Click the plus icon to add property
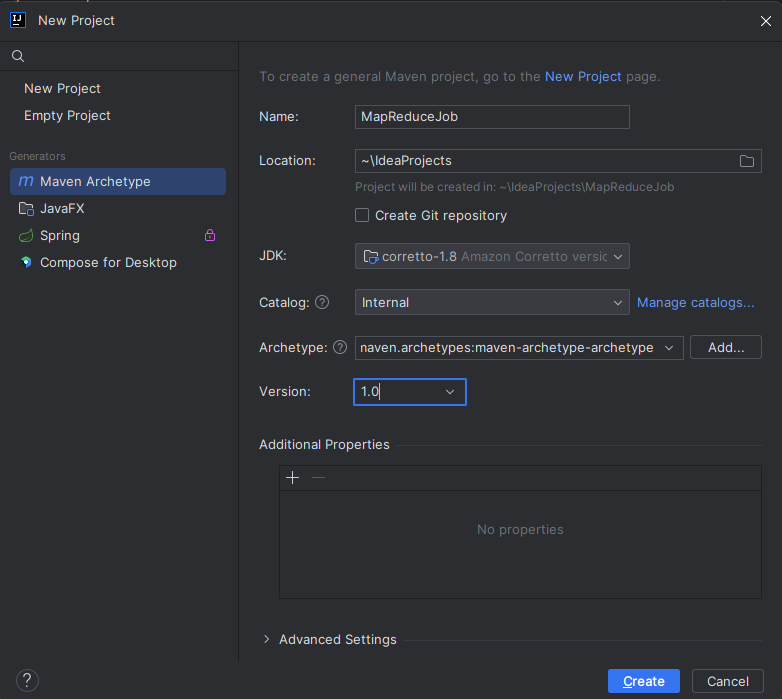The height and width of the screenshot is (699, 782). [x=292, y=478]
